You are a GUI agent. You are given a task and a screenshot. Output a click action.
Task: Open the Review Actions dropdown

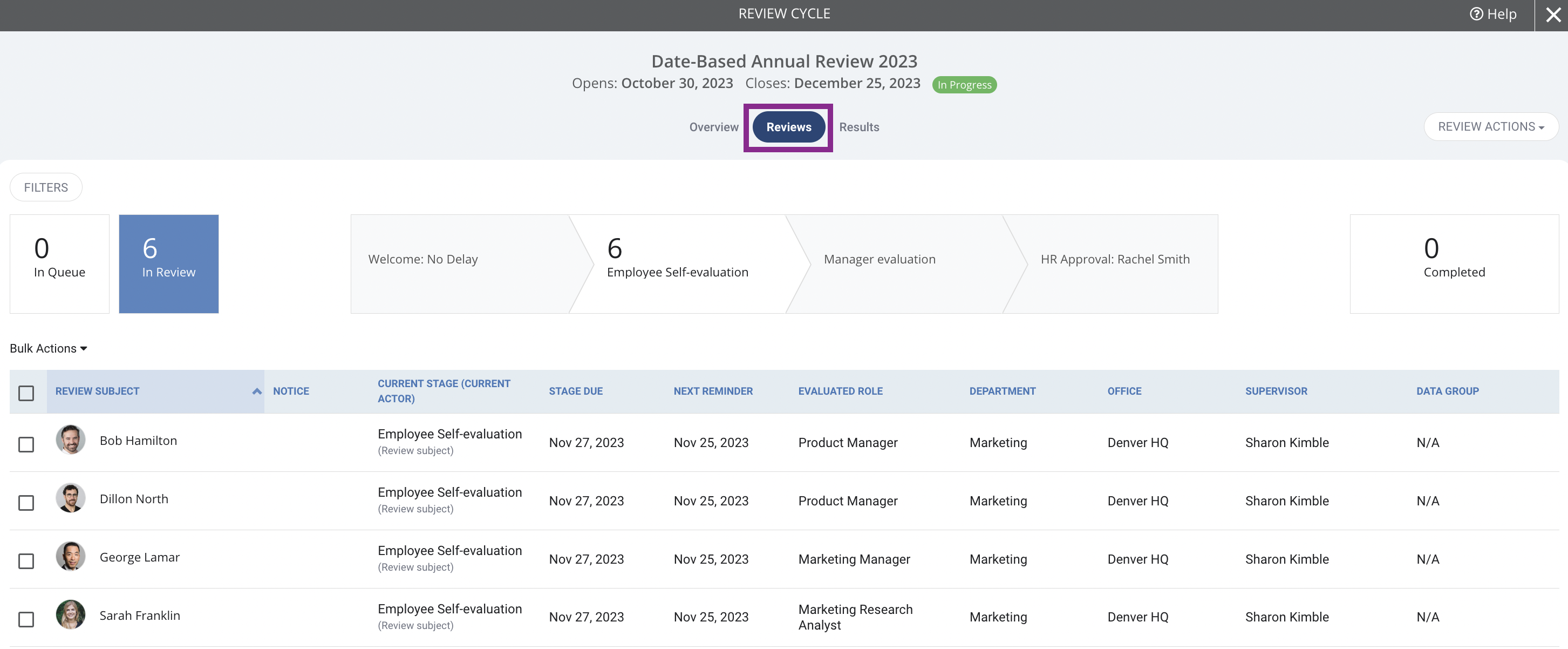coord(1491,127)
